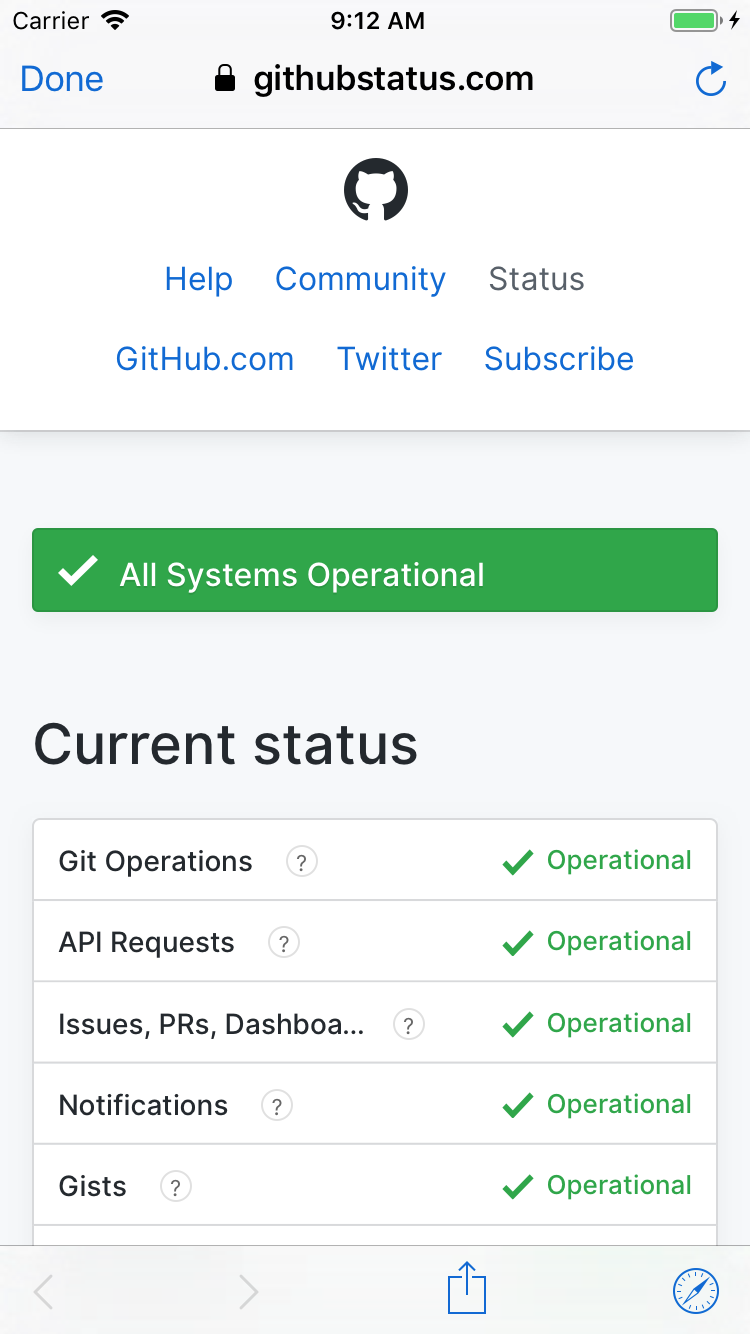The image size is (750, 1334).
Task: Tap the githubstatus.com address text
Action: coord(394,79)
